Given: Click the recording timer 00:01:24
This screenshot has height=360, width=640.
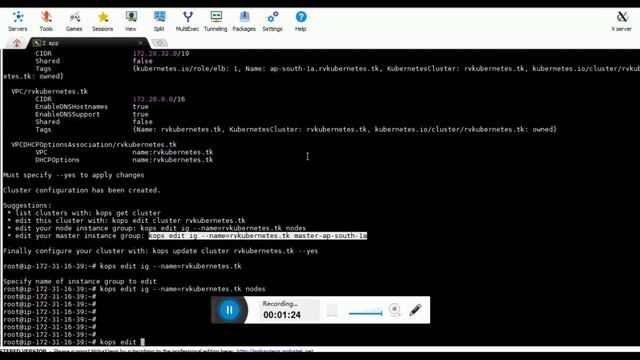Looking at the screenshot, I should point(282,315).
